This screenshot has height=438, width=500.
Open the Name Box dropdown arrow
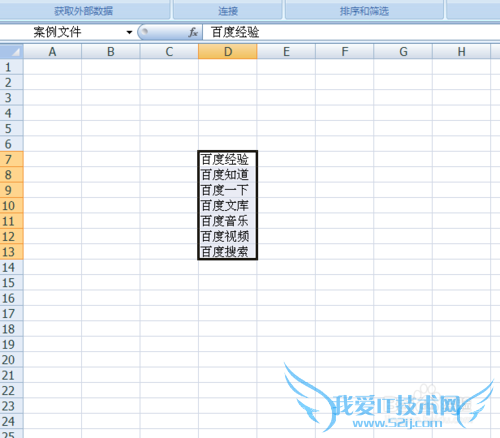(129, 32)
